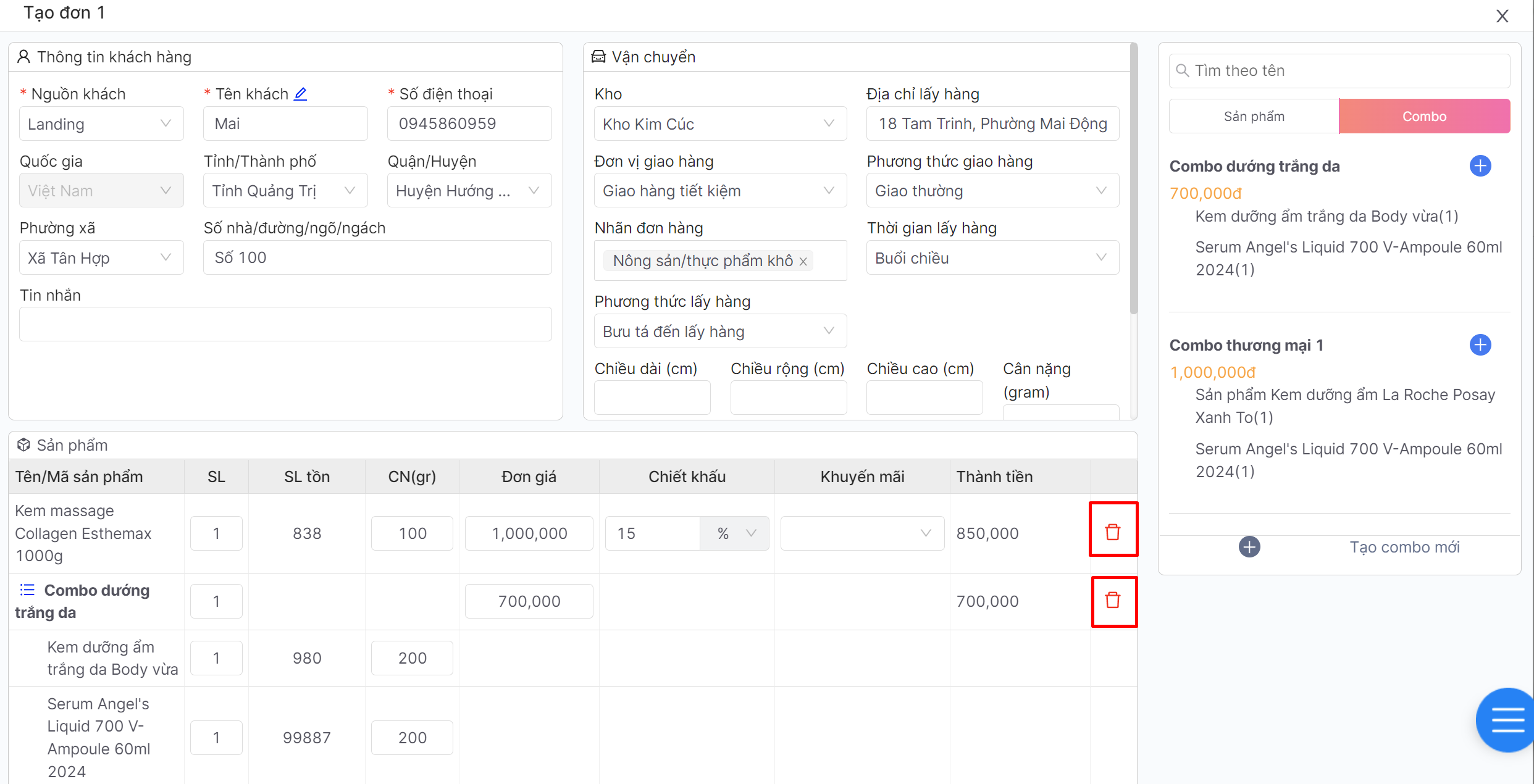
Task: Add Combo dưỡng trắng da with plus icon
Action: click(x=1480, y=166)
